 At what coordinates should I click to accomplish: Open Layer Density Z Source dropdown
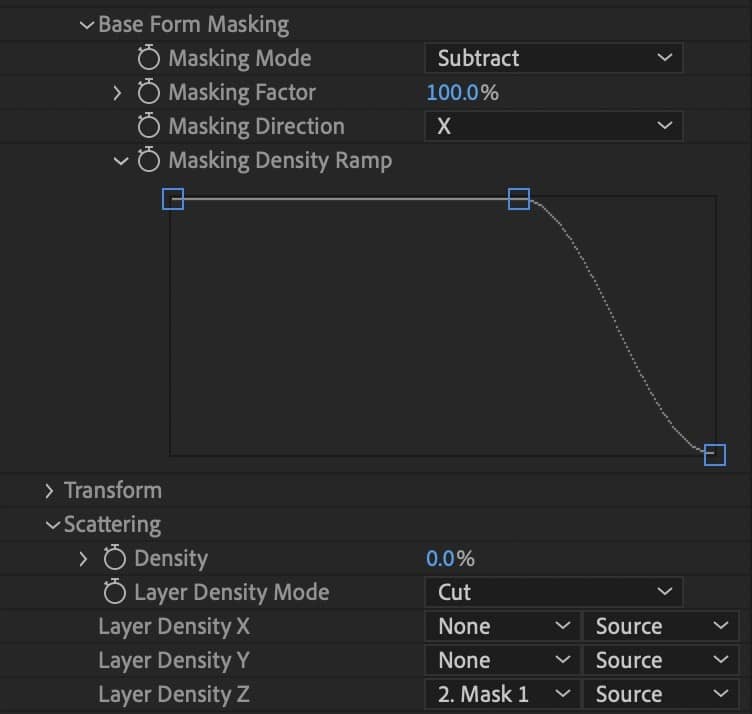[661, 695]
